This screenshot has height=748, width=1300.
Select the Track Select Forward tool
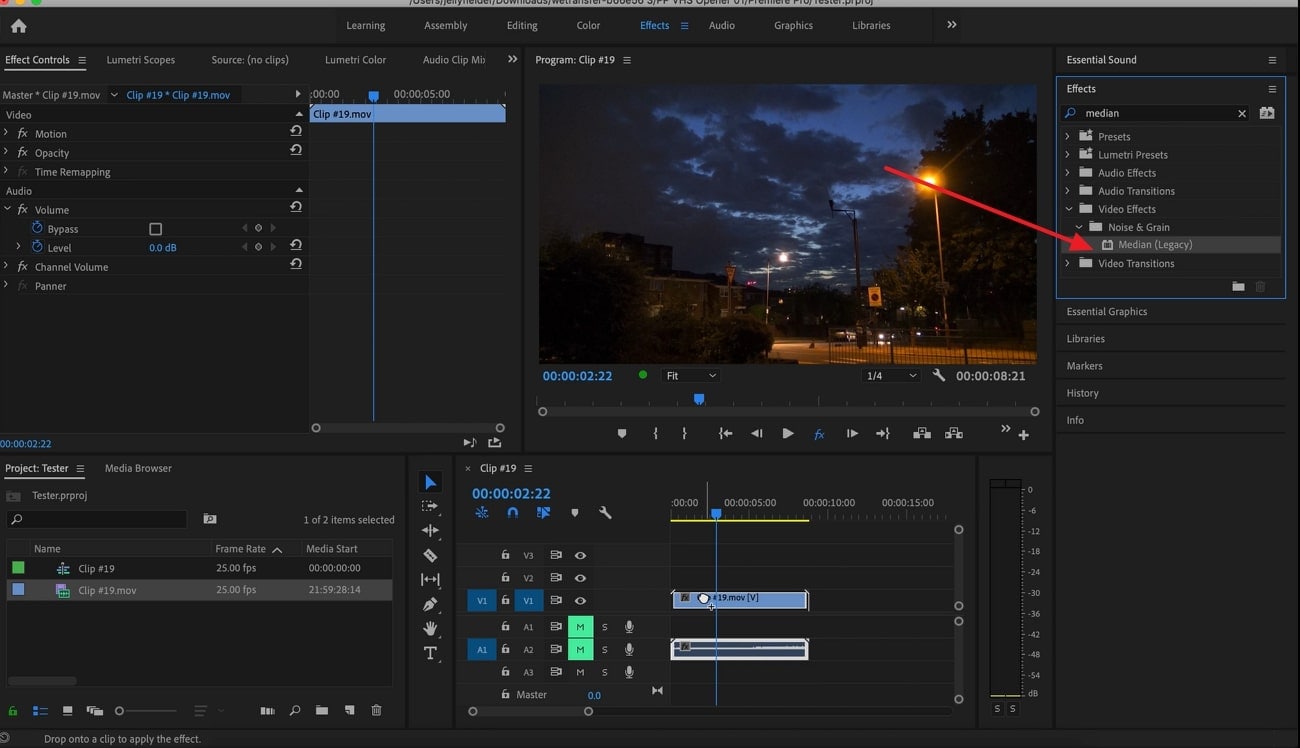[431, 507]
